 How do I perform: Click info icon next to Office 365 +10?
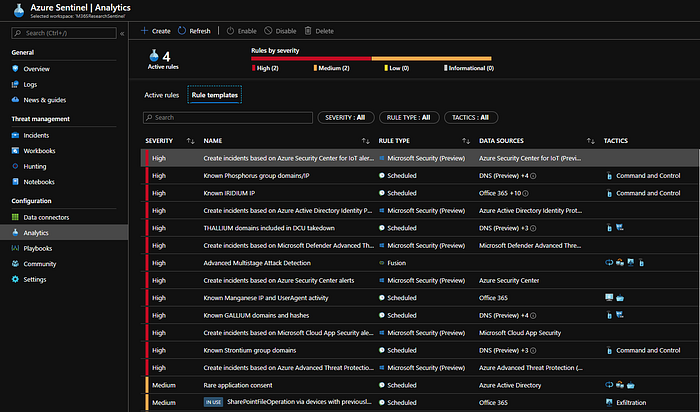pyautogui.click(x=525, y=193)
